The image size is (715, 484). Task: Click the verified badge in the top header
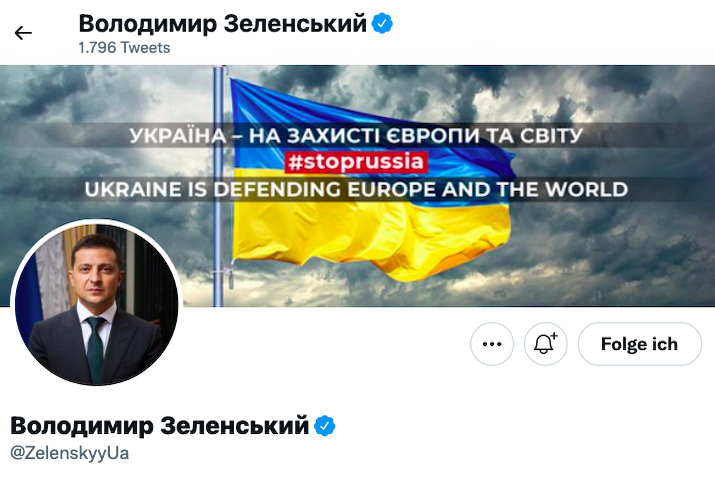pos(382,23)
